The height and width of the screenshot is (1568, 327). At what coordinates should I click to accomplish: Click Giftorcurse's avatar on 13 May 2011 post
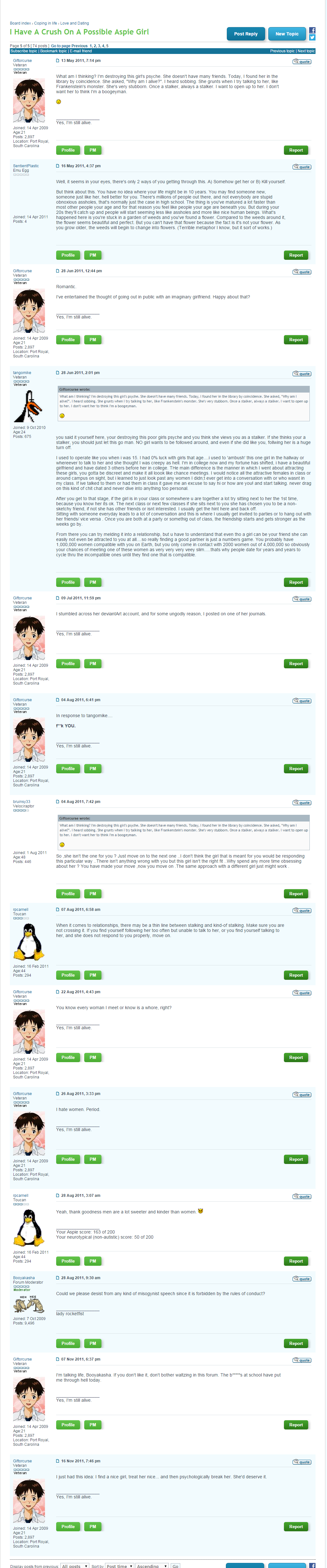[29, 101]
